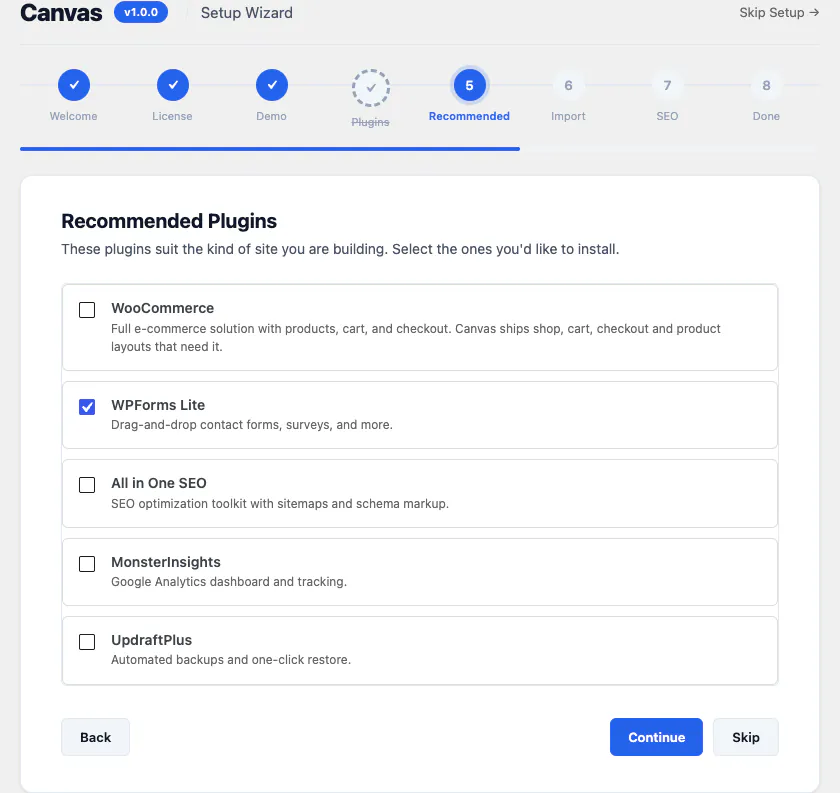Click the Recommended step label
Viewport: 840px width, 793px height.
click(469, 116)
